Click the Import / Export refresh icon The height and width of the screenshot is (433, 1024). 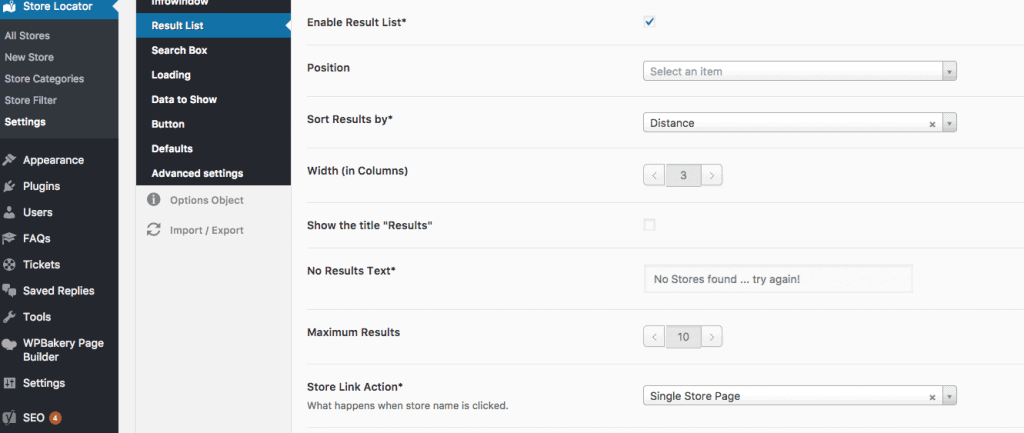click(x=153, y=229)
